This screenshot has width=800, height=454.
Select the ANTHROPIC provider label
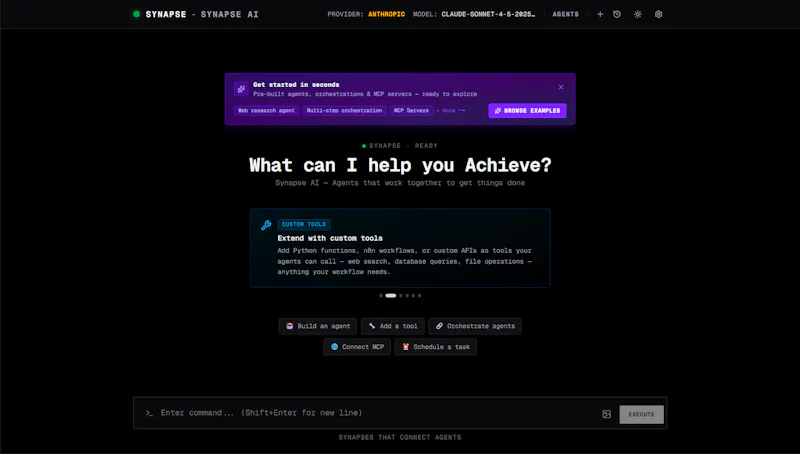click(386, 14)
